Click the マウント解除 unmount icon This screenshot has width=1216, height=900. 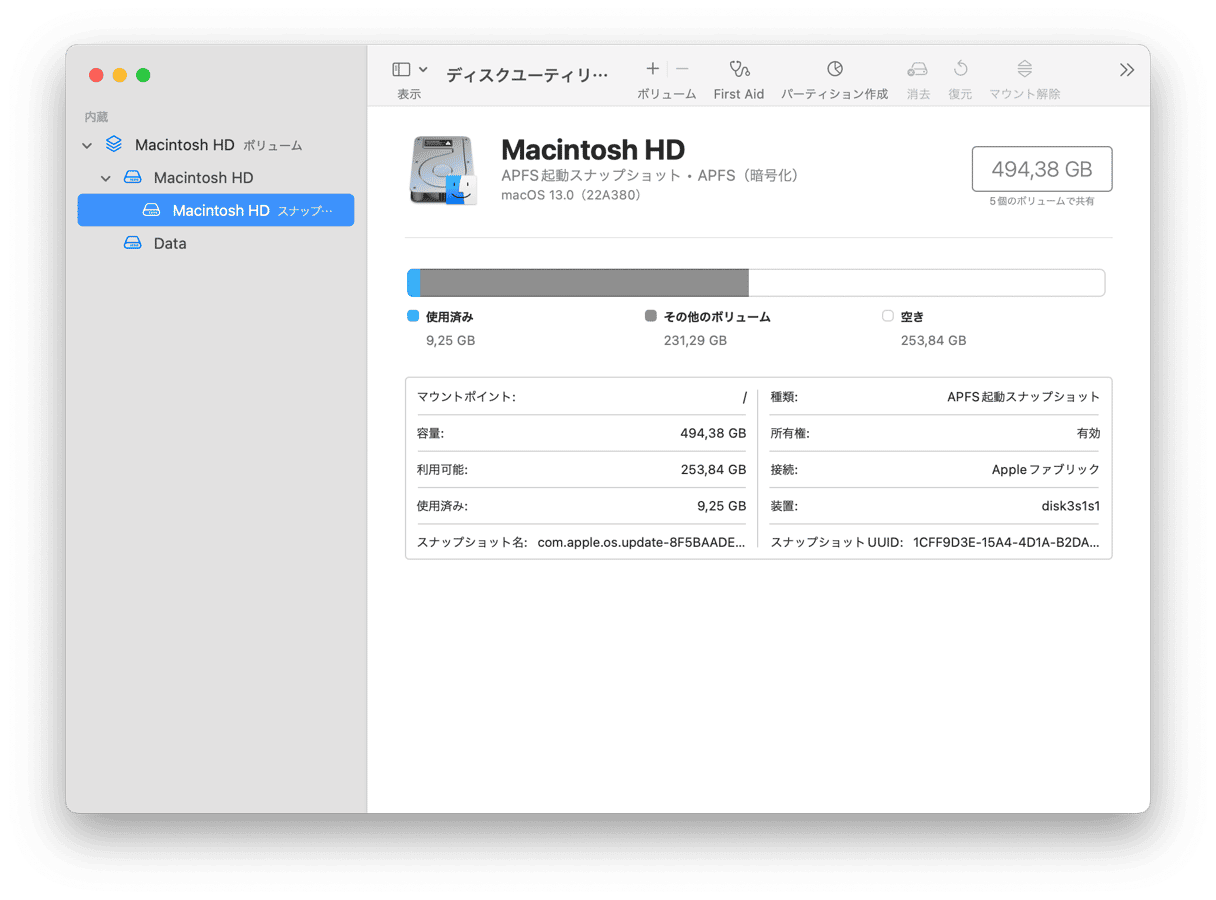[x=1023, y=69]
